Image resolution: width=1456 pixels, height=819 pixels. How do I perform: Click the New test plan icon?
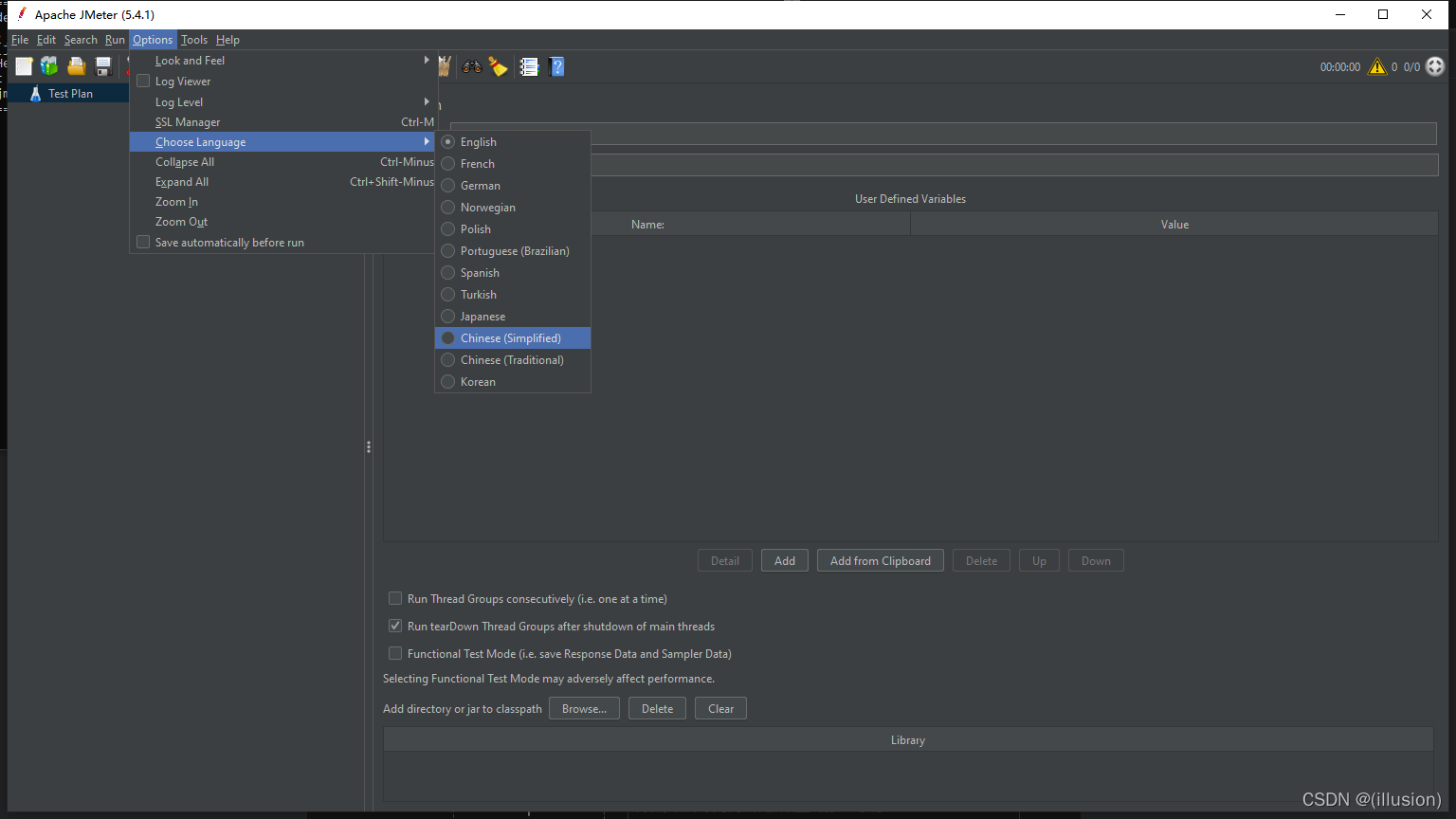click(24, 66)
